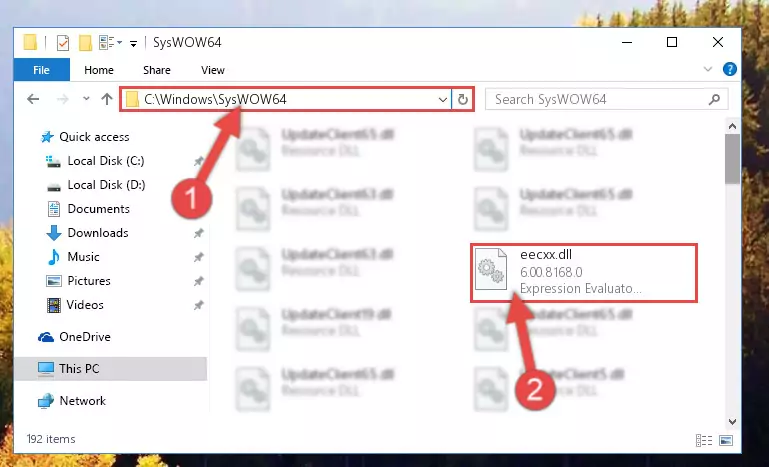Click the 192 items status text
Viewport: 769px width, 467px height.
[51, 439]
